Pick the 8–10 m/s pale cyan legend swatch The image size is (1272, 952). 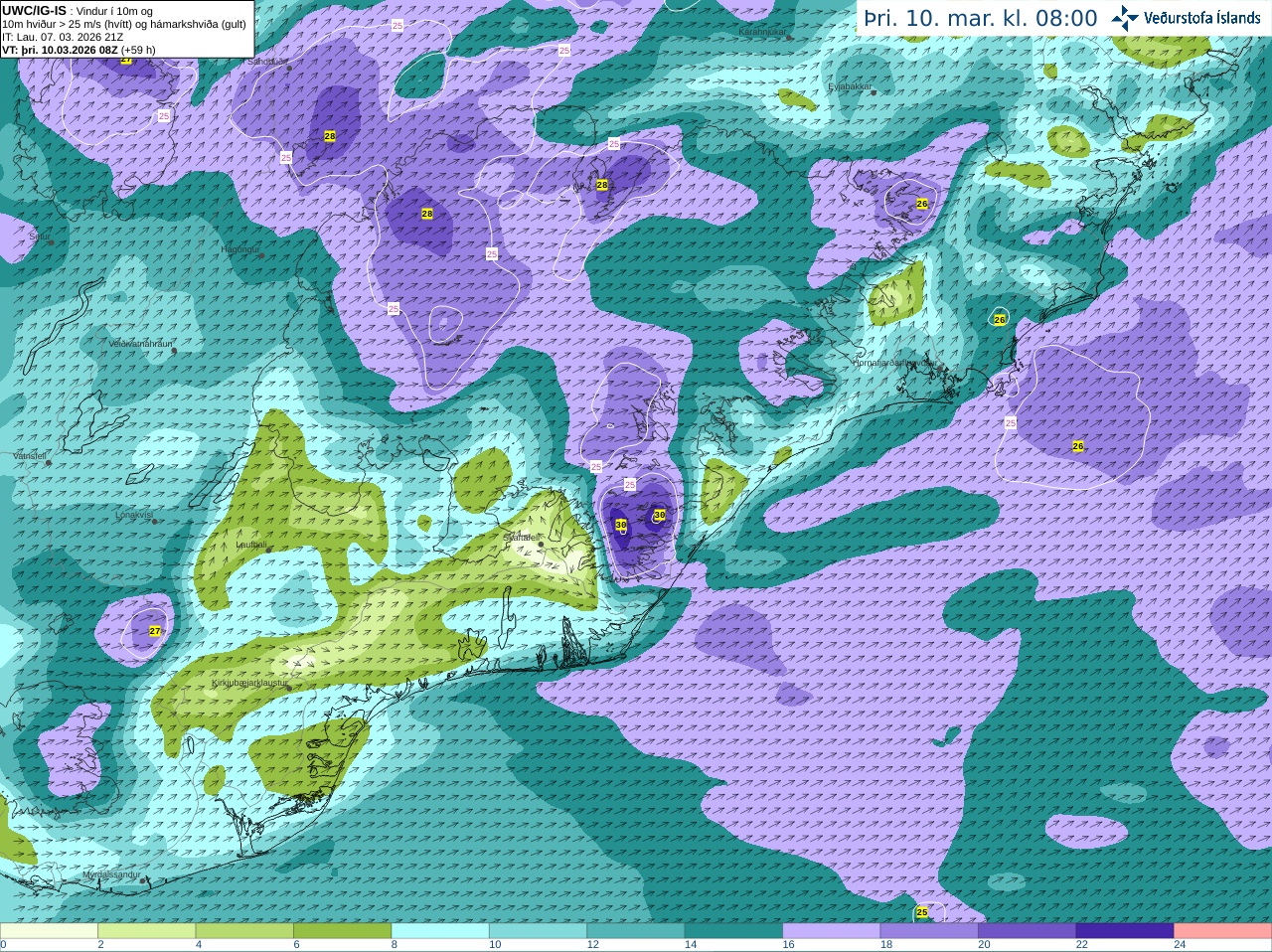pyautogui.click(x=440, y=931)
